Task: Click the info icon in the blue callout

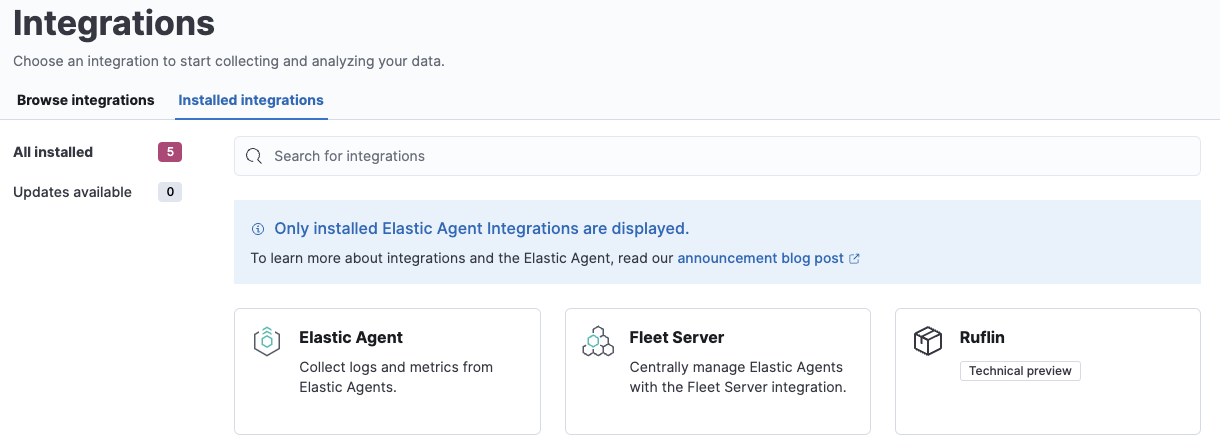Action: click(258, 229)
